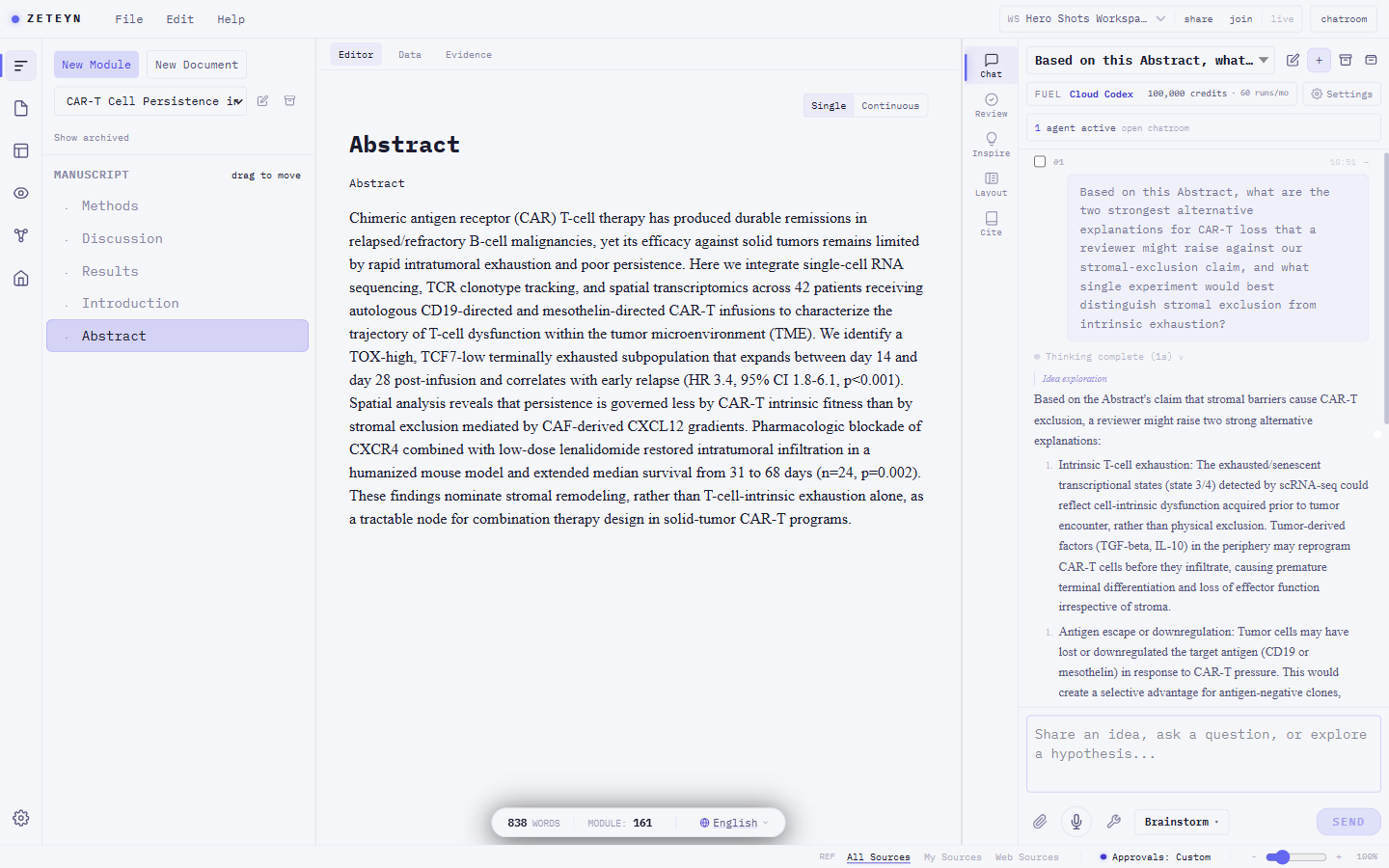Open the File menu

129,19
